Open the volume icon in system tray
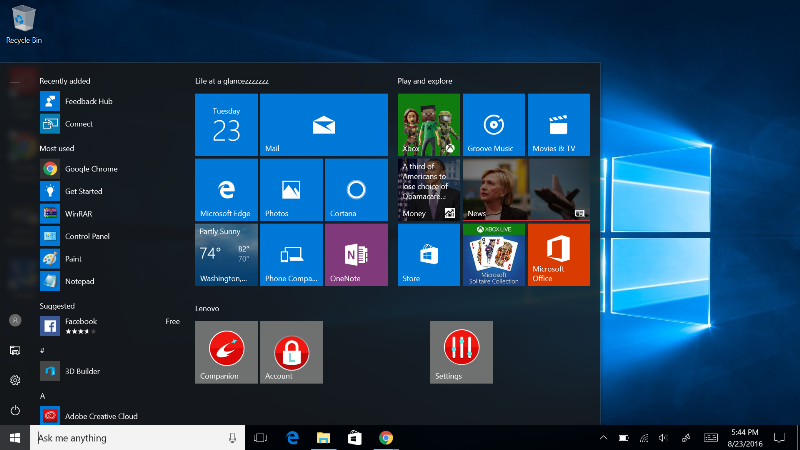The width and height of the screenshot is (800, 450). point(663,438)
